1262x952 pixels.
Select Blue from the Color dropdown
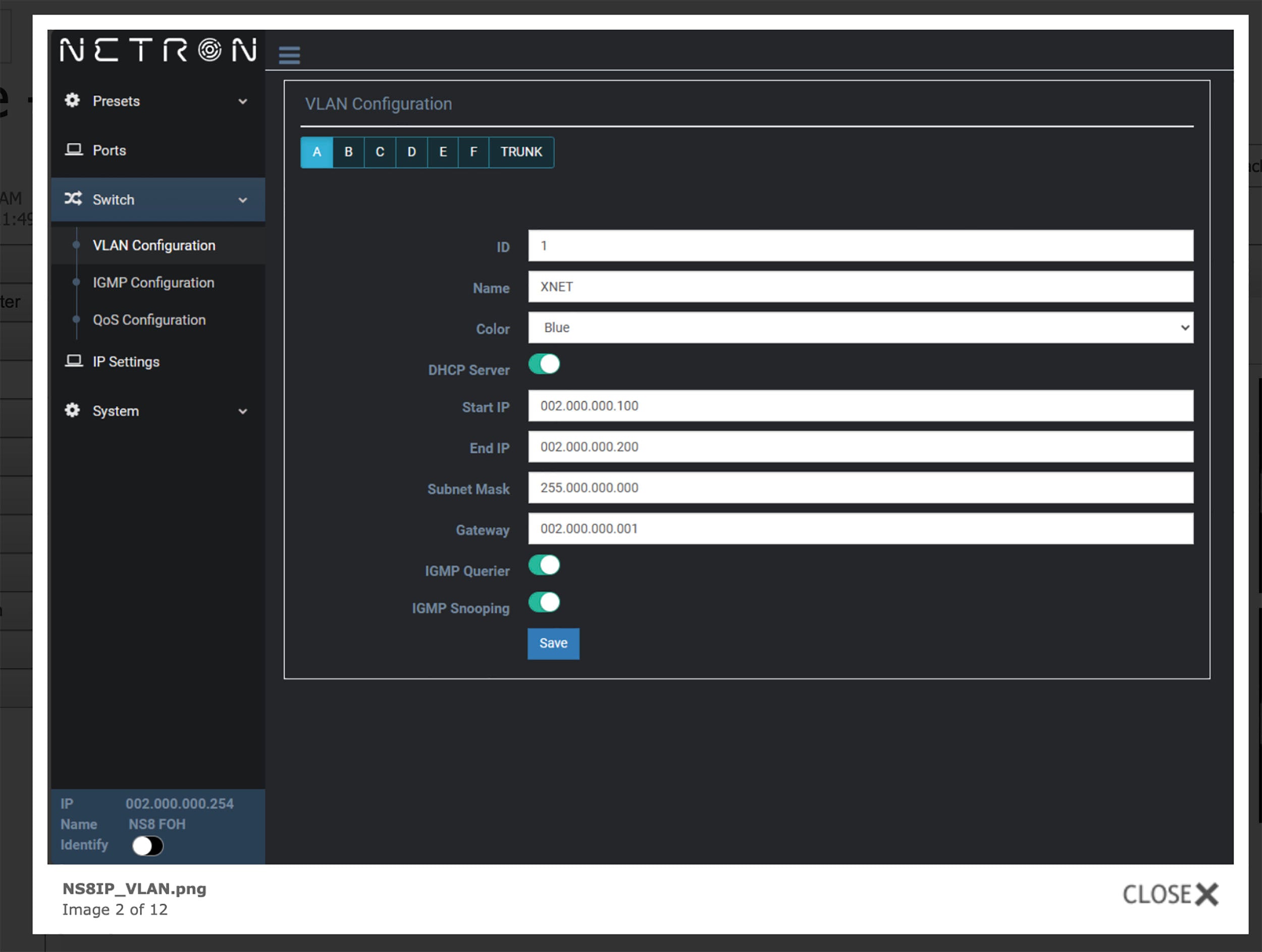[x=862, y=327]
